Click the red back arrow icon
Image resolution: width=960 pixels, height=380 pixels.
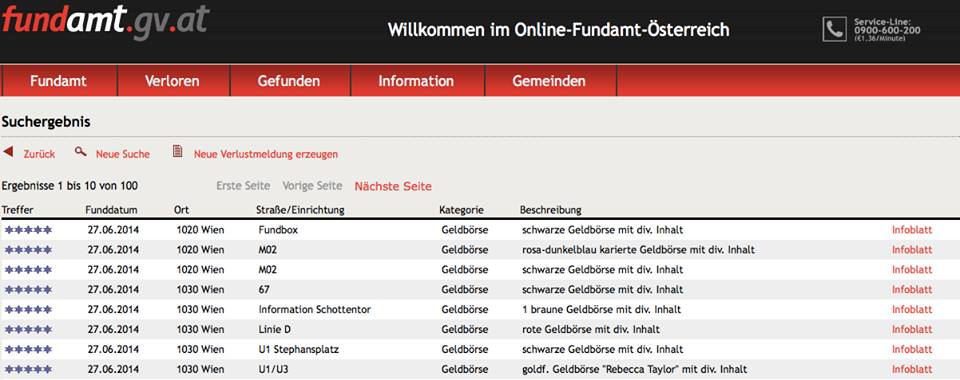(8, 151)
